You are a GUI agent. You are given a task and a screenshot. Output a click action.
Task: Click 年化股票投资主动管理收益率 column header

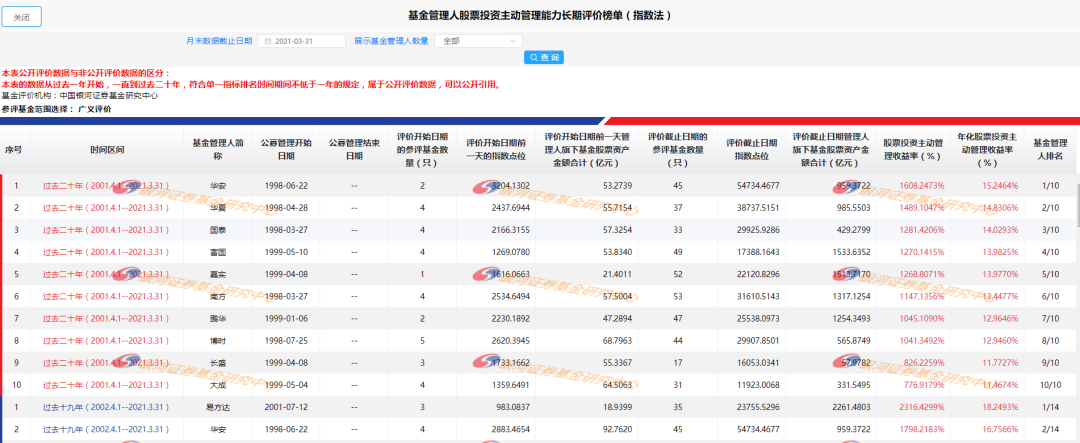click(x=987, y=150)
